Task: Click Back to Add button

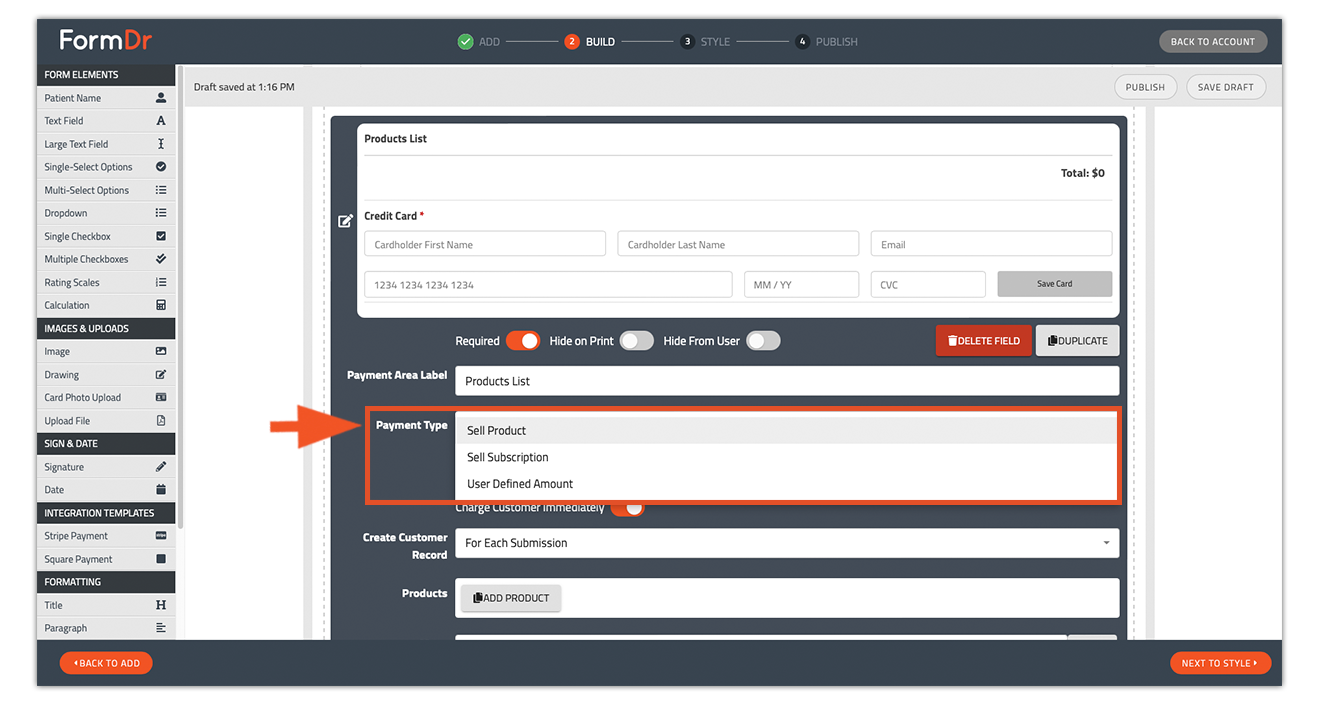Action: tap(106, 663)
